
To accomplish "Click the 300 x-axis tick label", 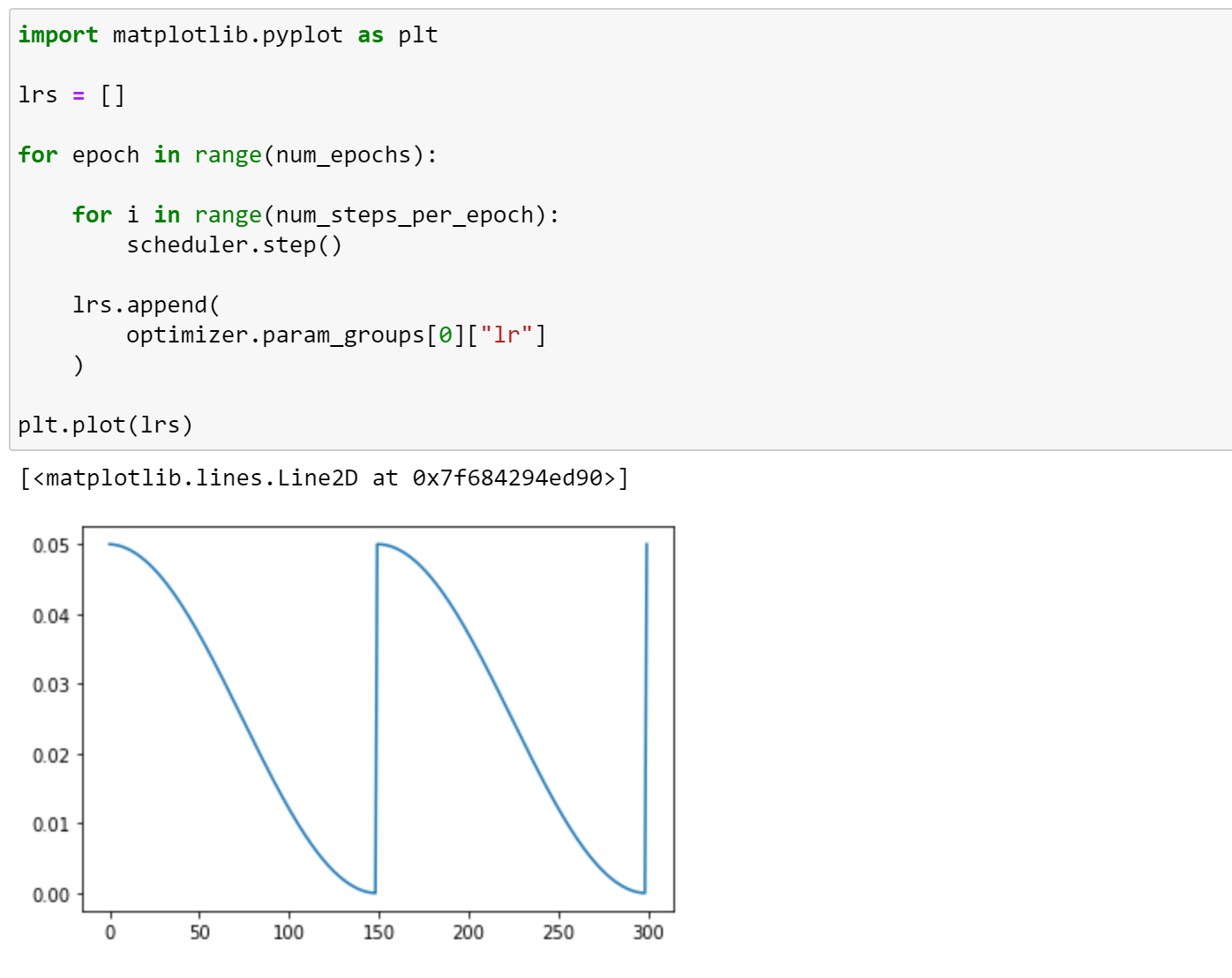I will [648, 932].
